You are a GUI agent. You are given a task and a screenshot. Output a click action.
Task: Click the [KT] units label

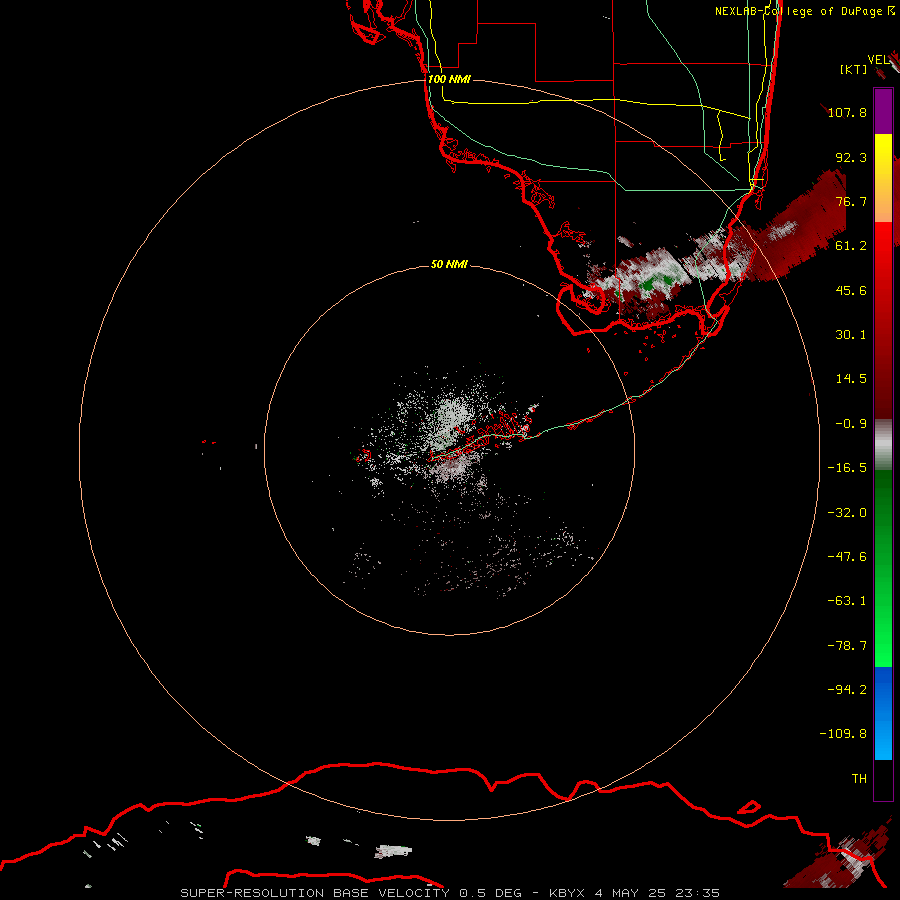click(x=853, y=69)
